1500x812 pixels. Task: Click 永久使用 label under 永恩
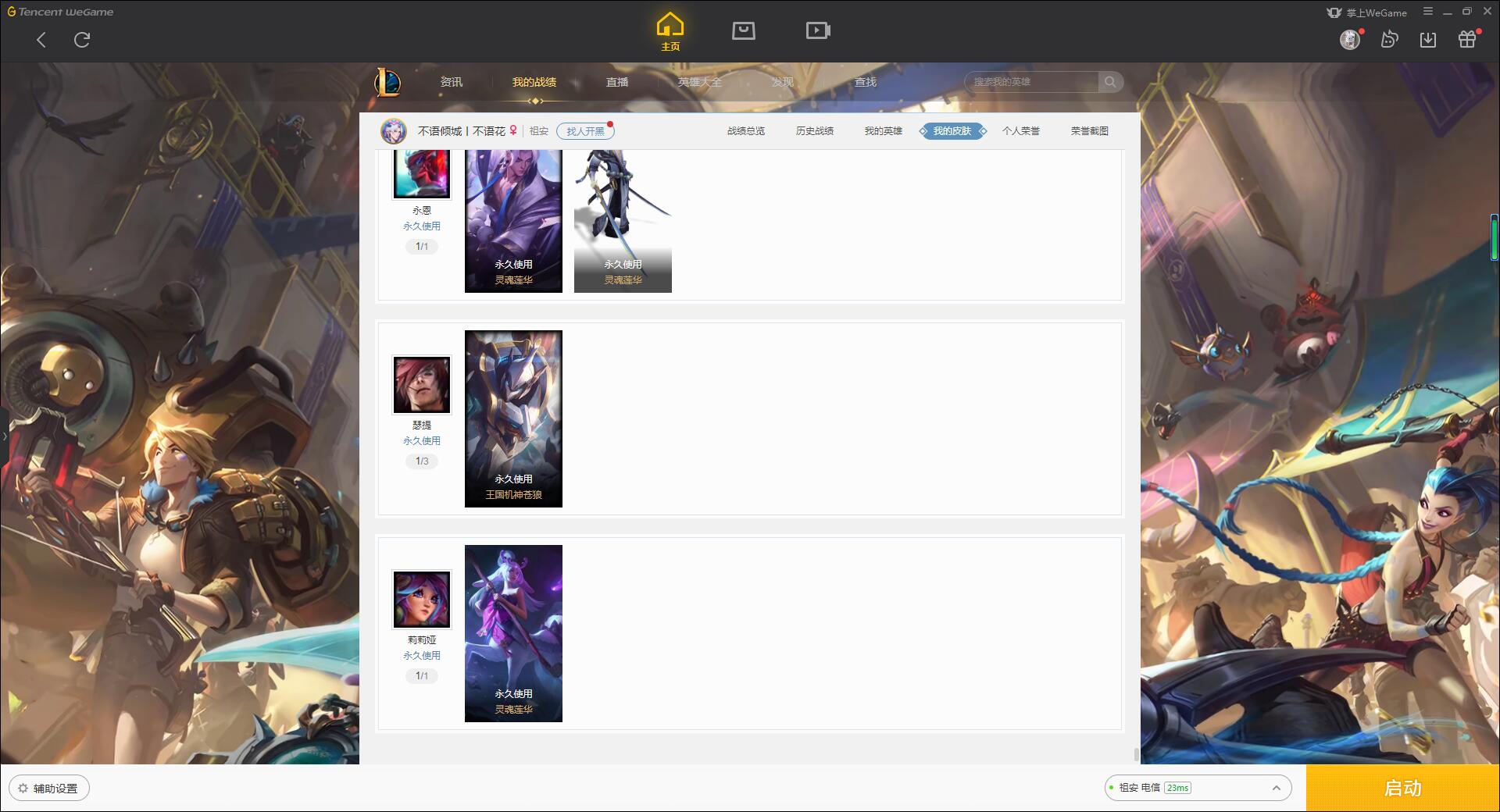tap(422, 226)
